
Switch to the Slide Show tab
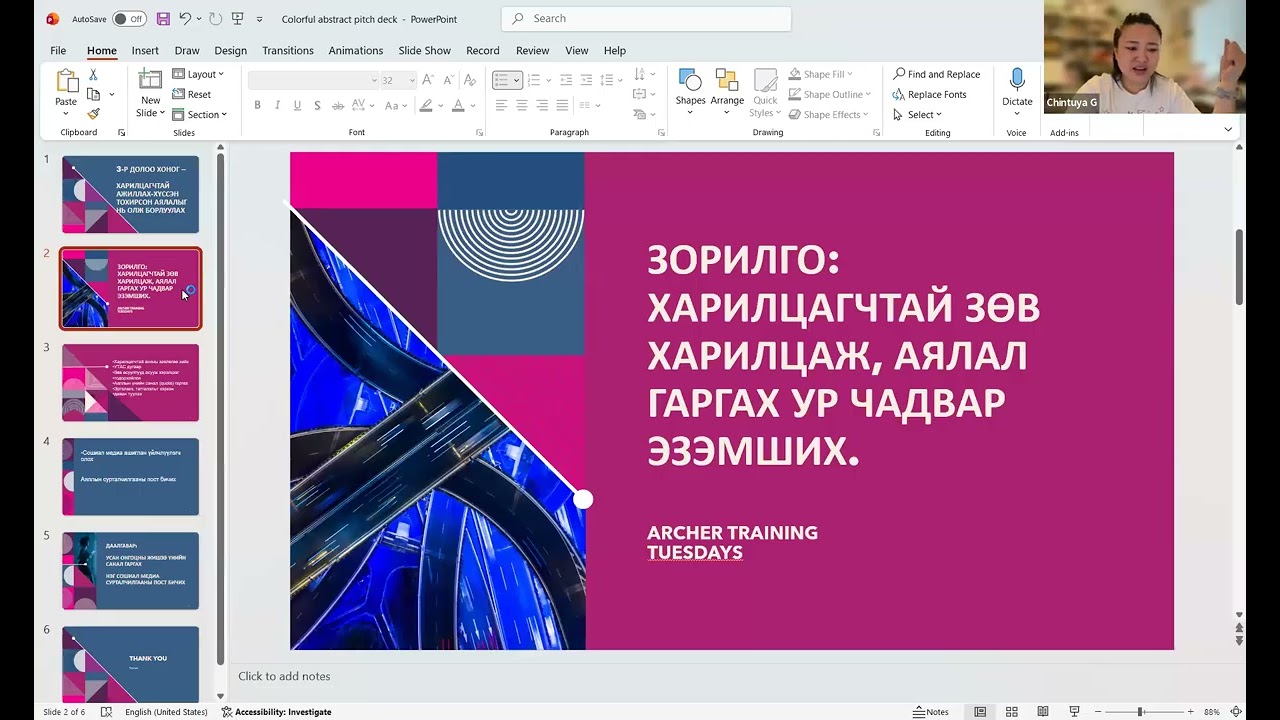[x=424, y=50]
